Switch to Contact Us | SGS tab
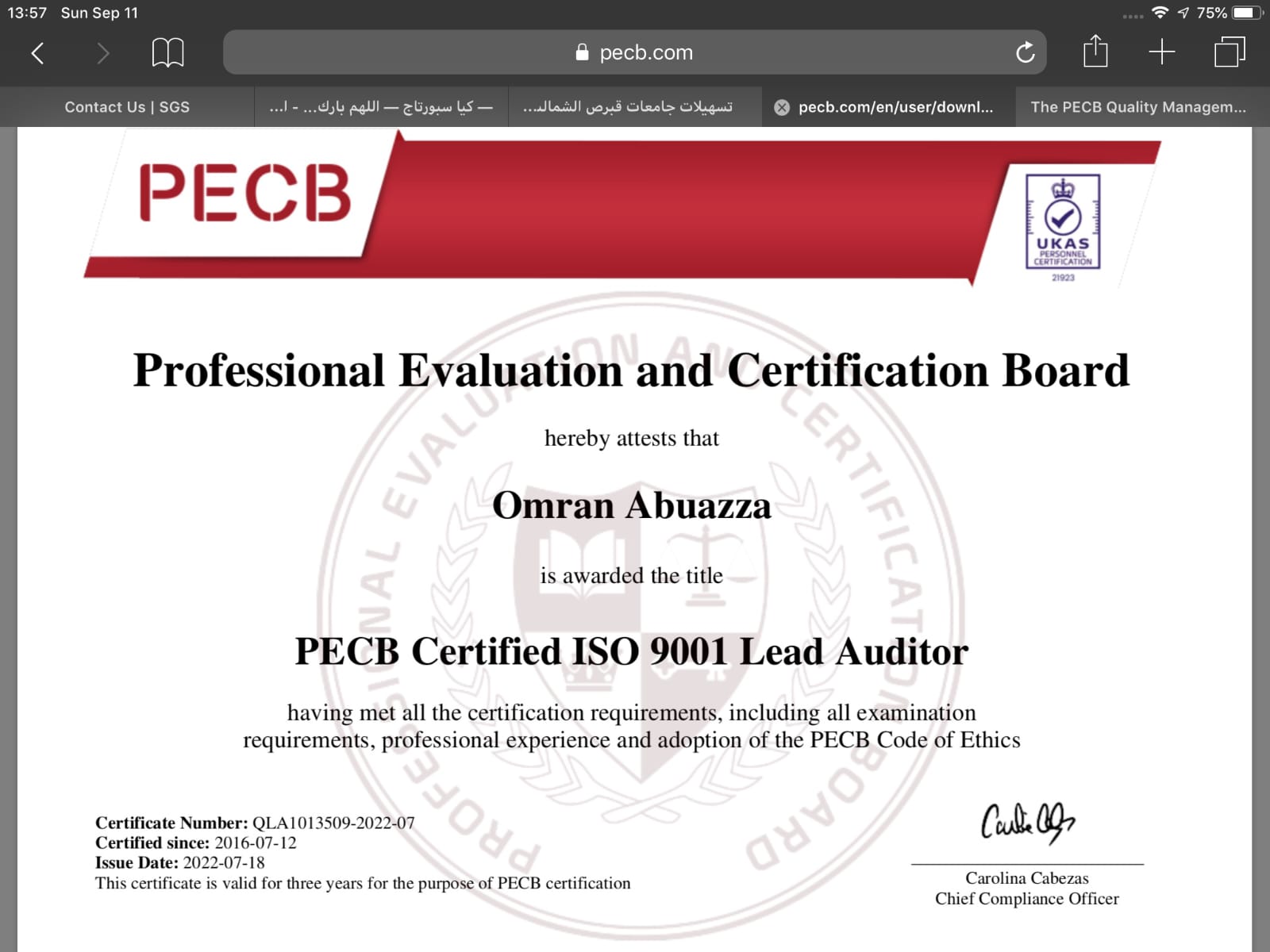The width and height of the screenshot is (1270, 952). point(127,107)
